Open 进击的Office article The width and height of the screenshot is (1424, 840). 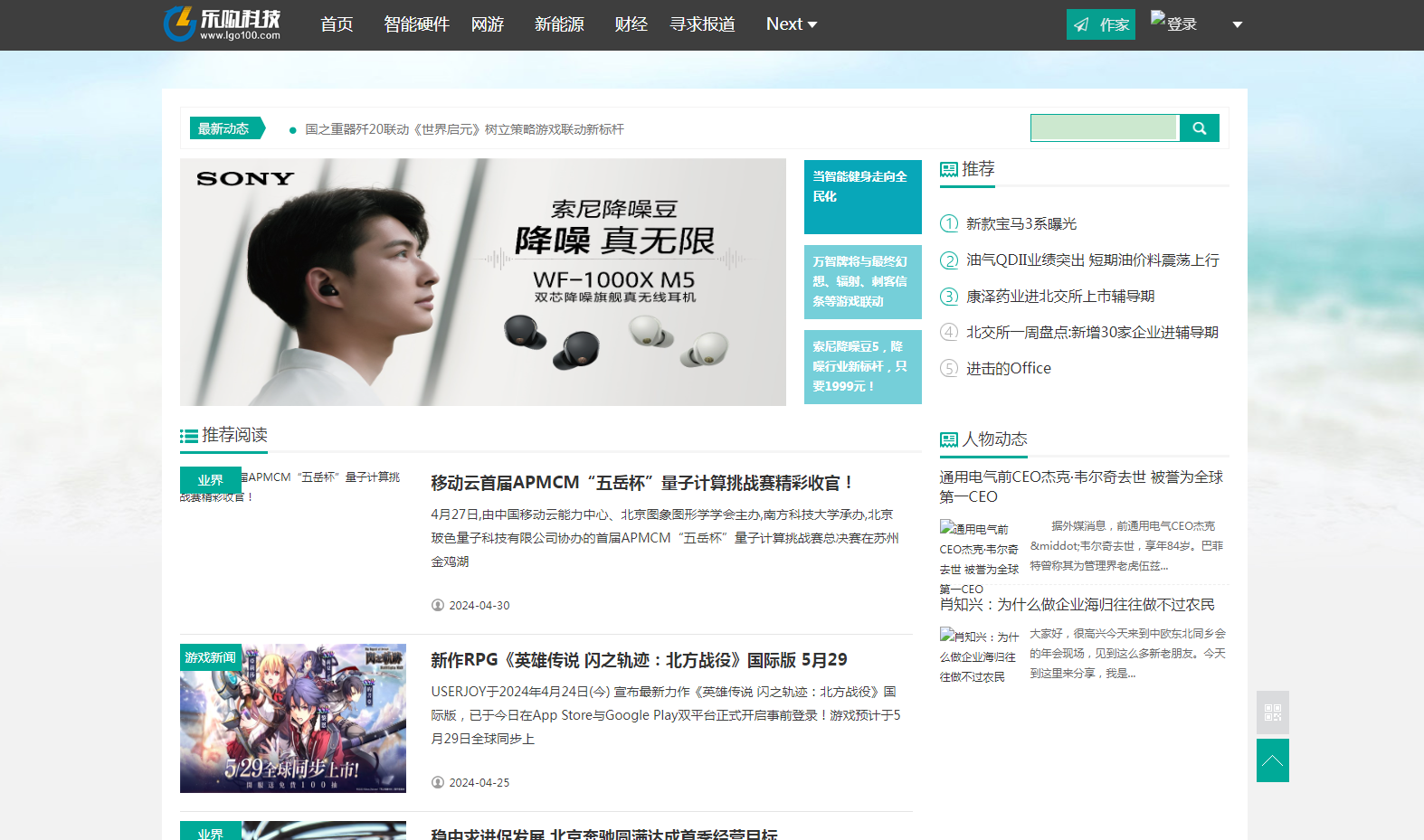(x=1009, y=368)
